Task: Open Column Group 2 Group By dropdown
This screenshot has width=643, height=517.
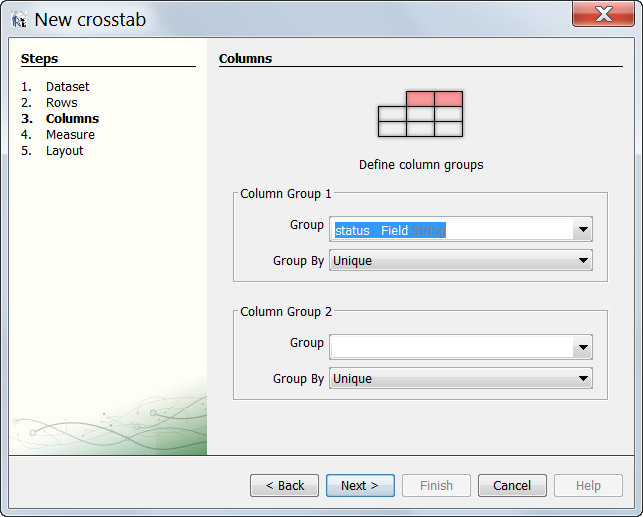Action: click(460, 379)
